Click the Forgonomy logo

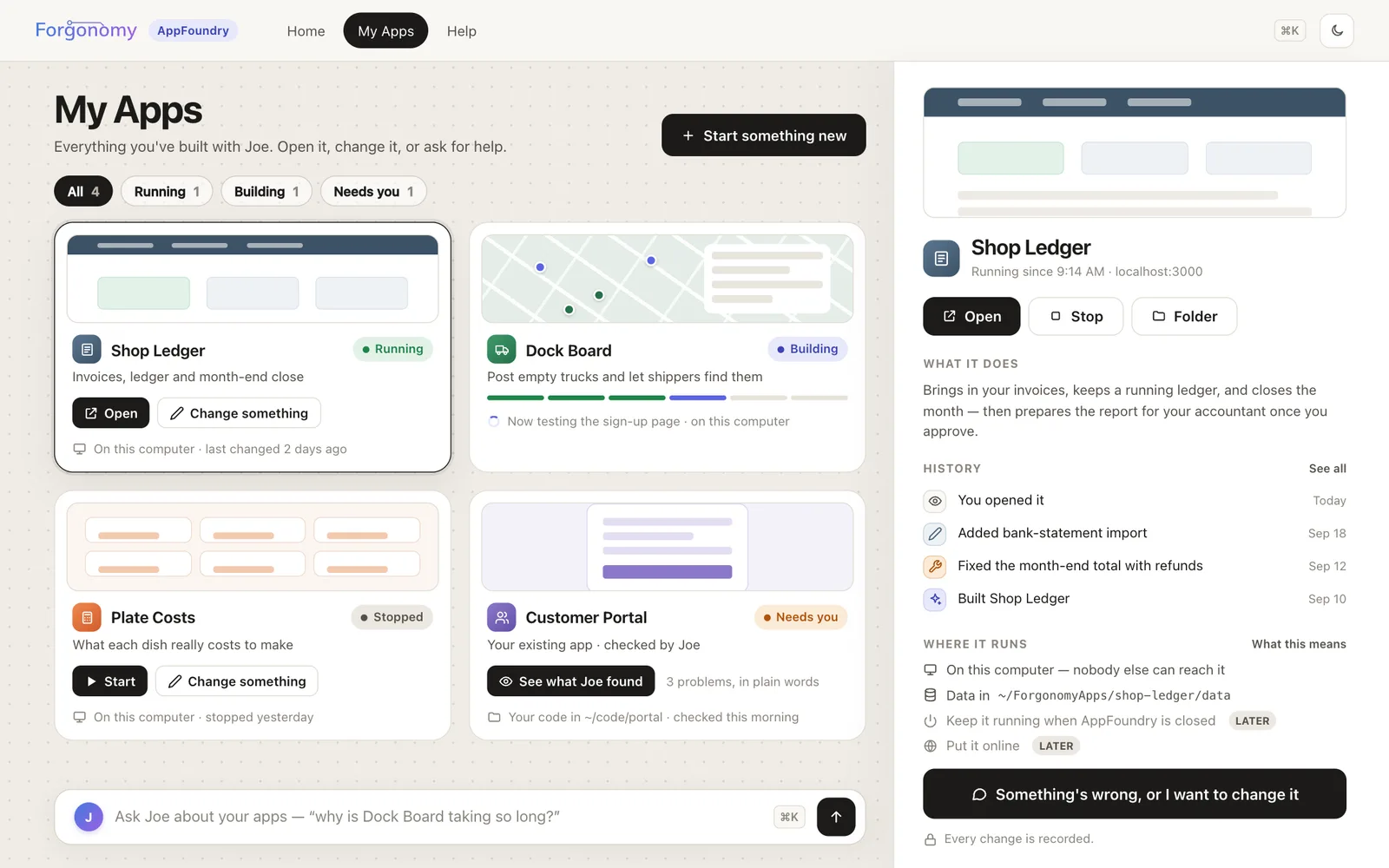coord(86,30)
